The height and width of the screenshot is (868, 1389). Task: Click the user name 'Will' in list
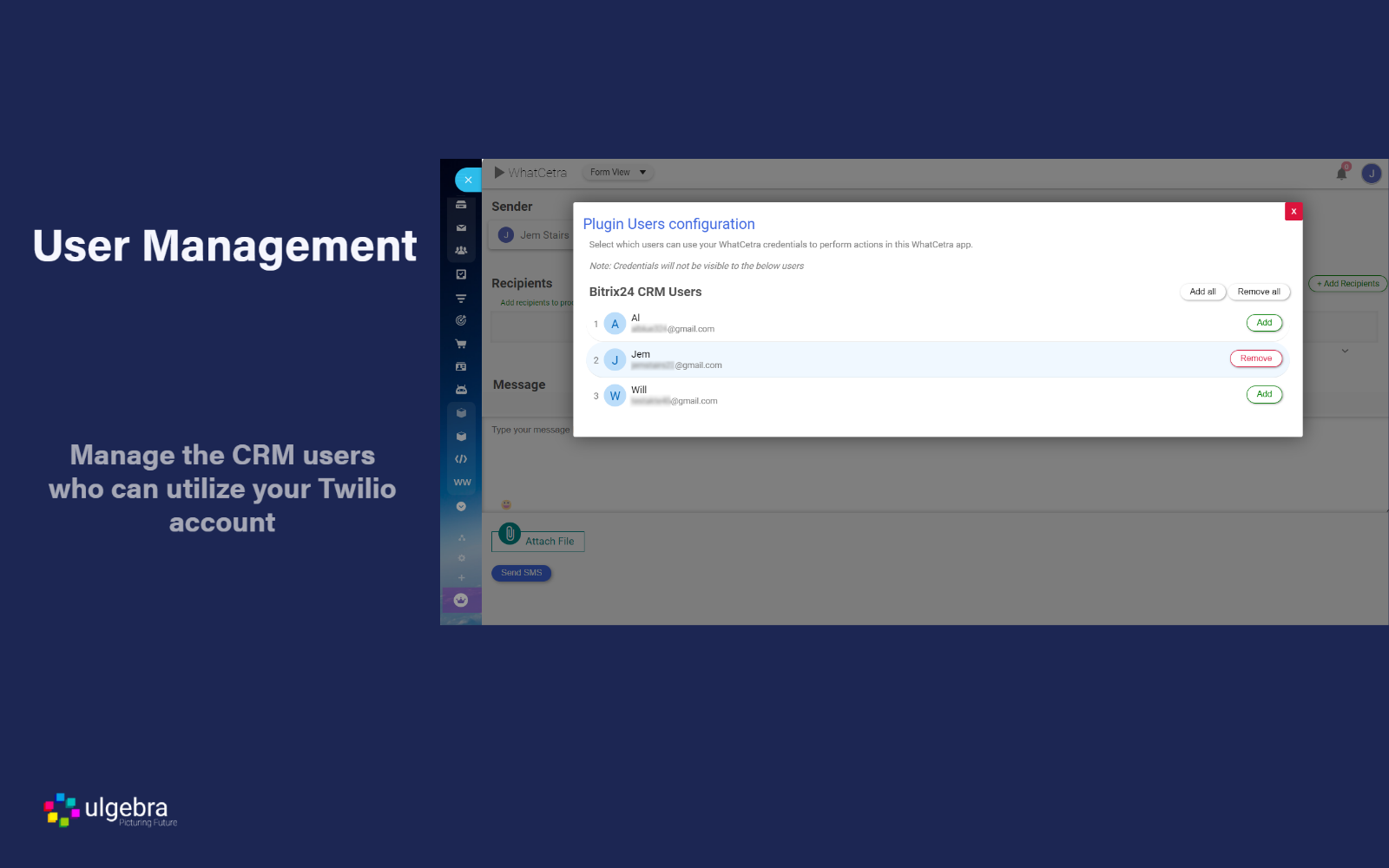click(639, 390)
